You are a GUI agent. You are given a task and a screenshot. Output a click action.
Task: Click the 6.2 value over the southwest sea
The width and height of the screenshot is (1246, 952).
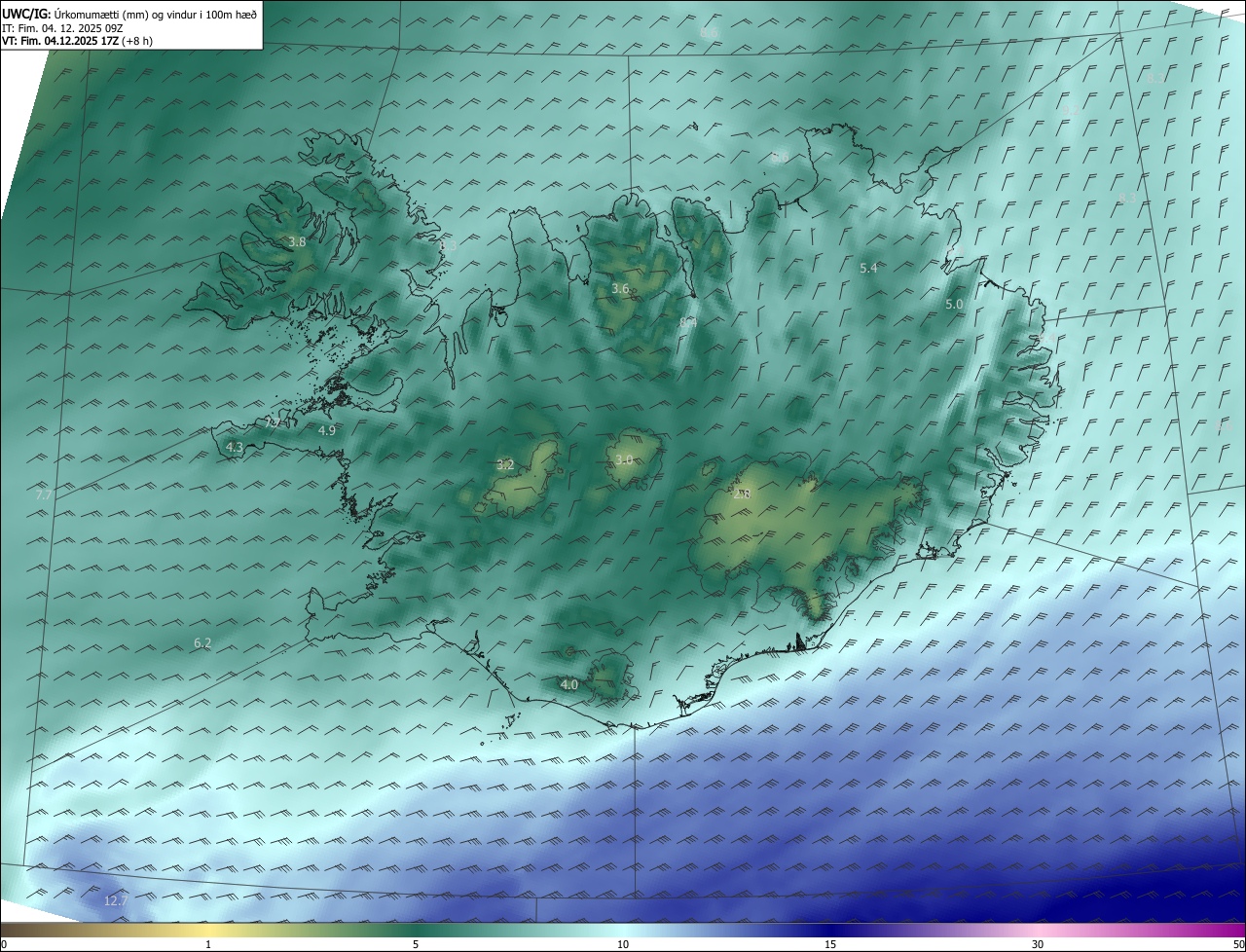point(202,642)
